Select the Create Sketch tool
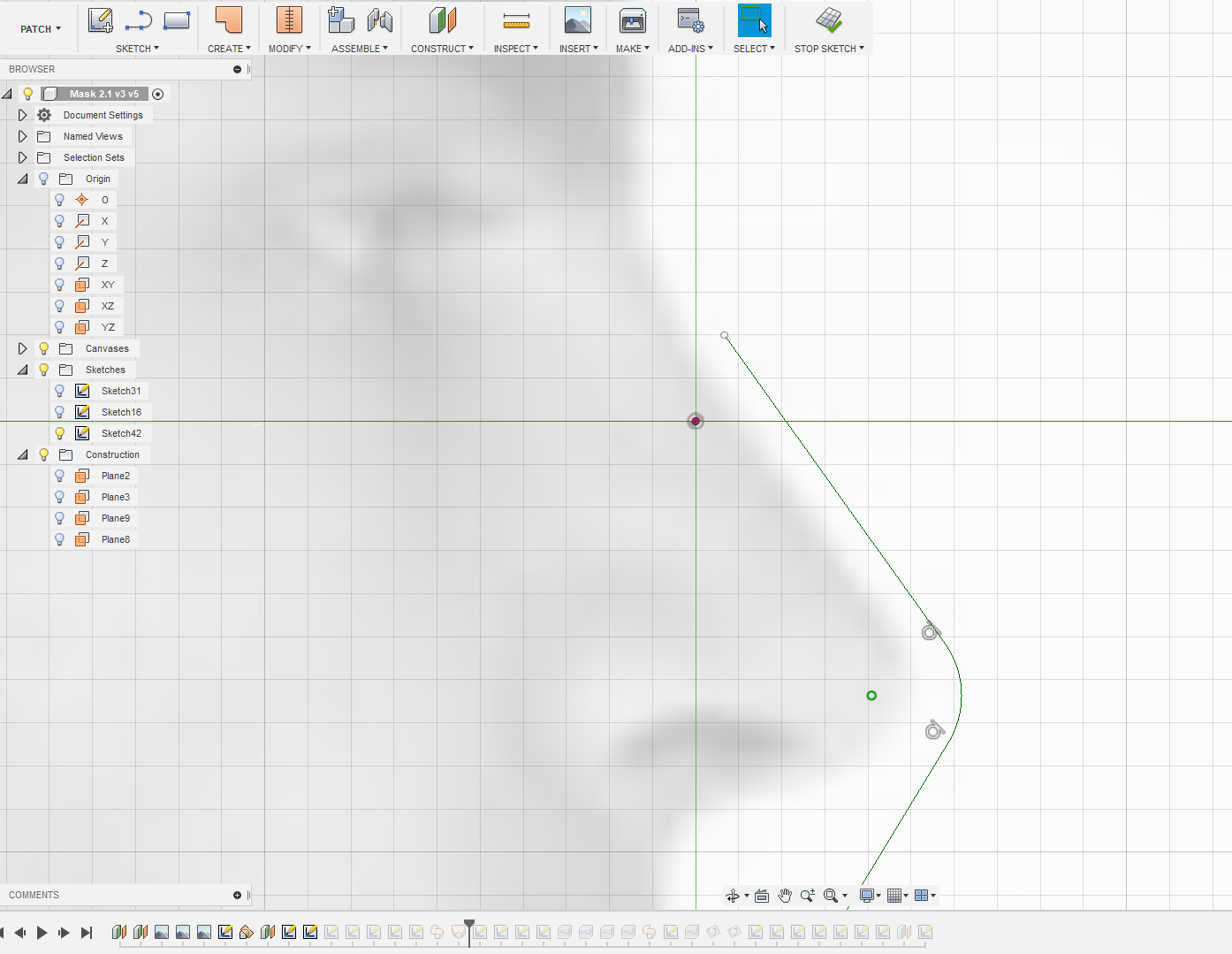 (x=100, y=19)
